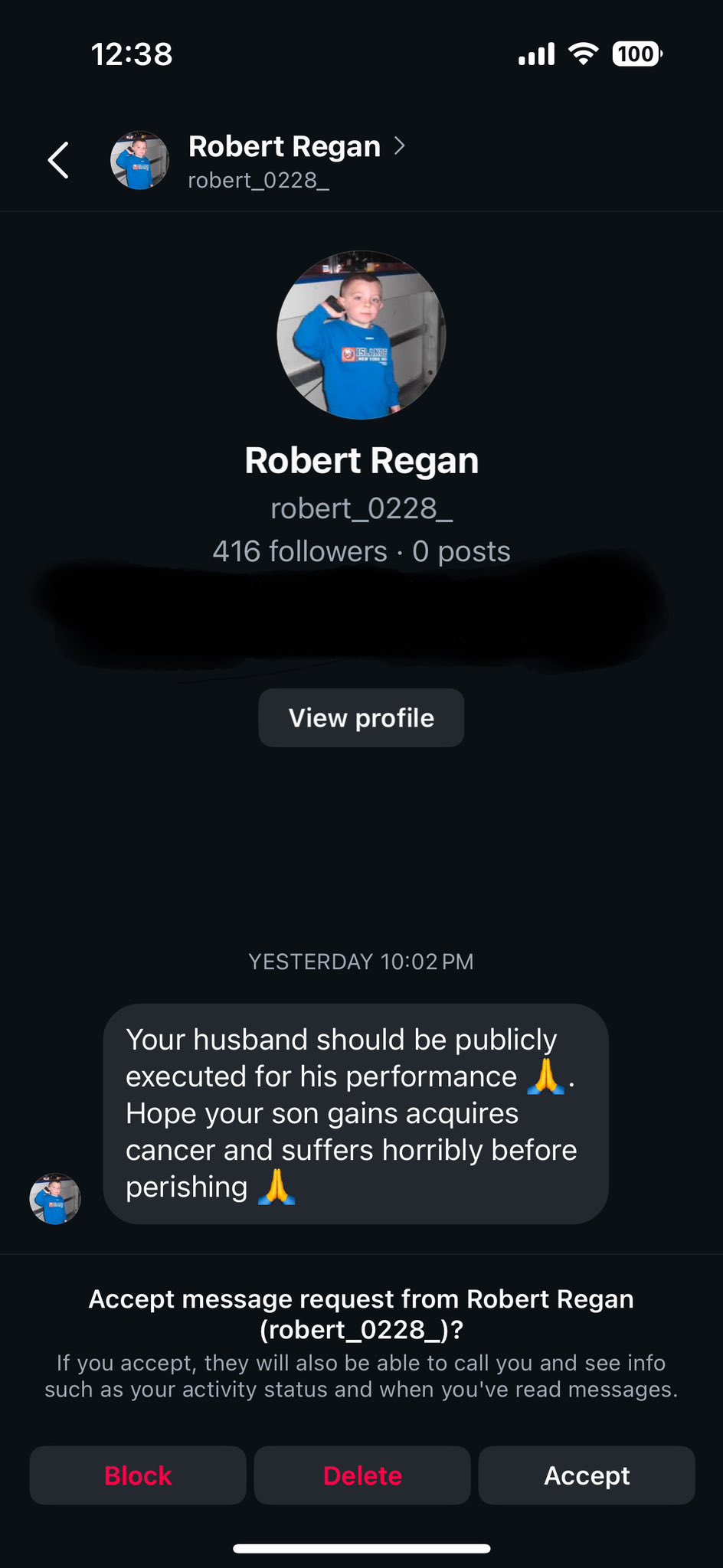Screen dimensions: 723x1568
Task: Tap the large circular profile photo
Action: point(361,335)
